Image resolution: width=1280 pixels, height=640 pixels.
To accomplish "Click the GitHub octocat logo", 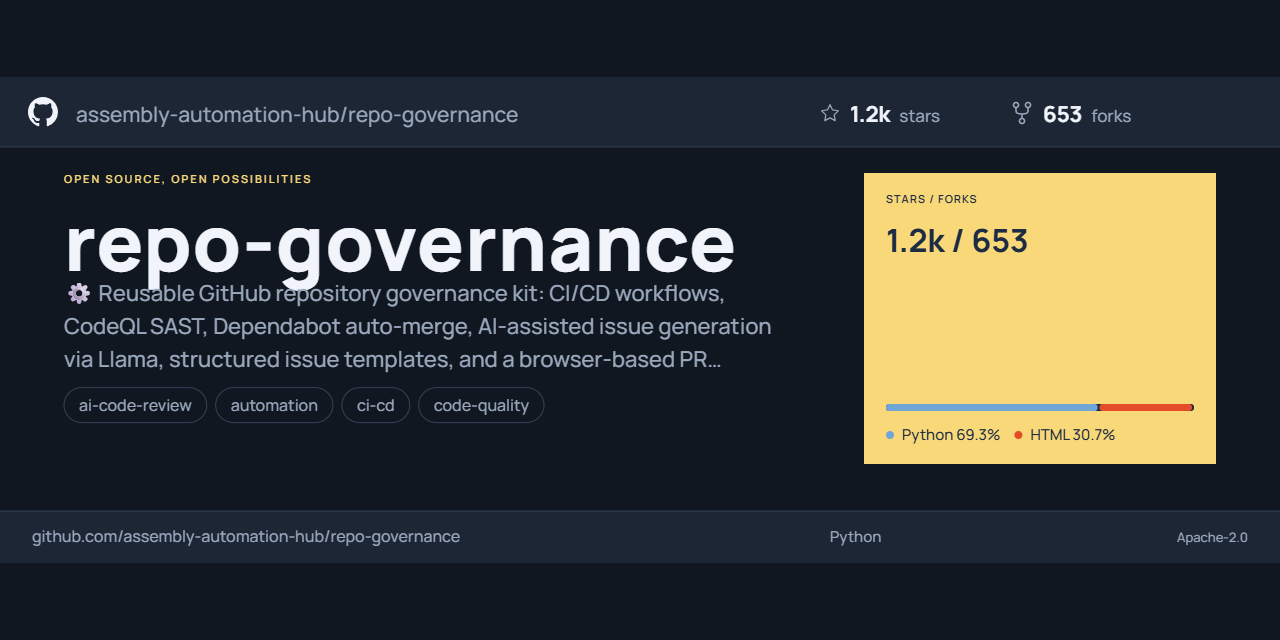I will [43, 112].
